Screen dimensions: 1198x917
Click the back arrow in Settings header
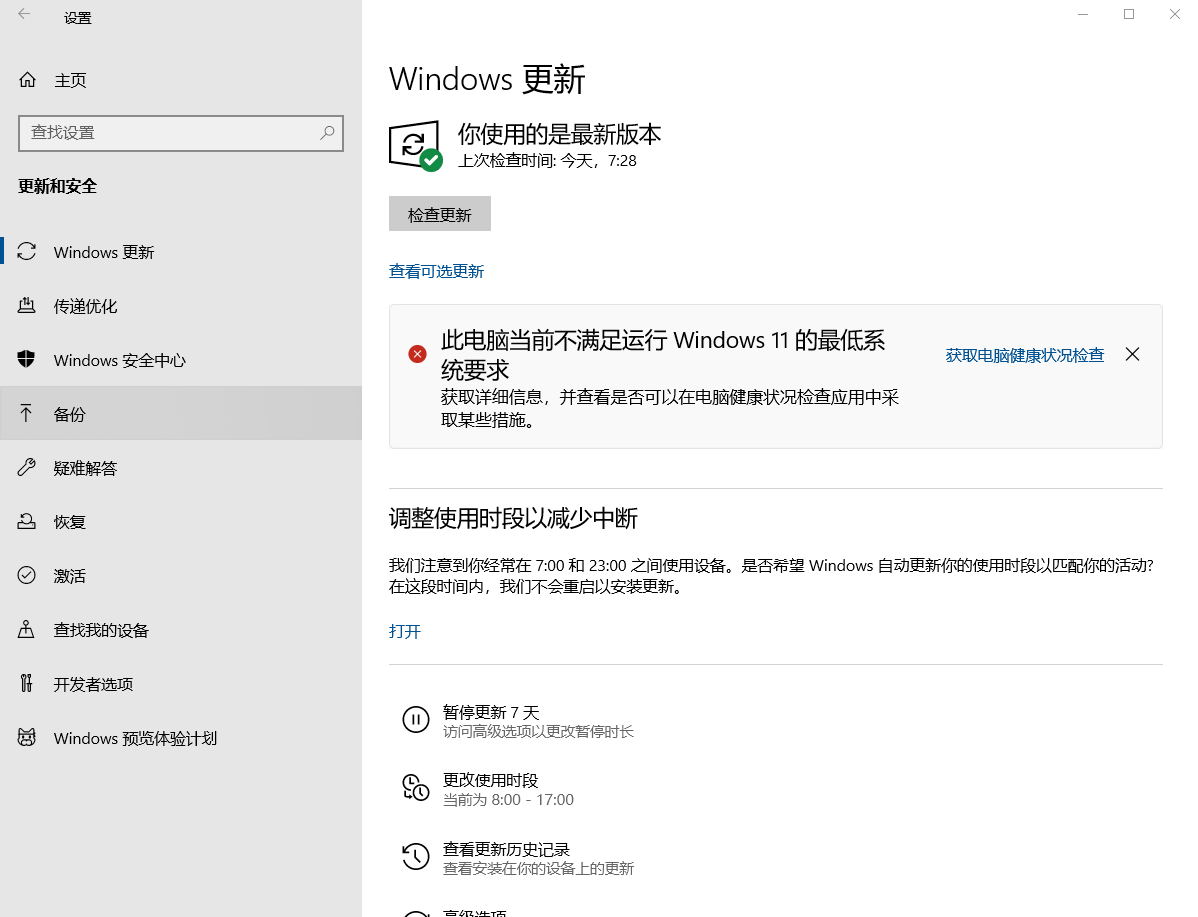24,14
